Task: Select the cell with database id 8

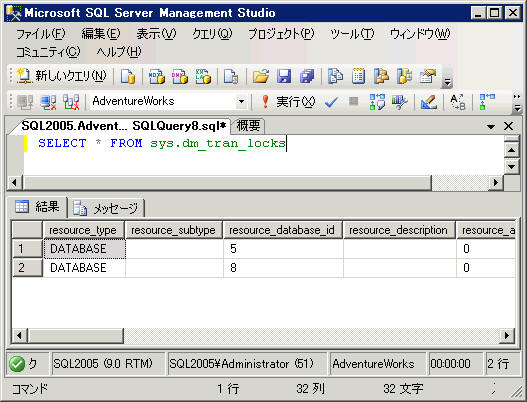Action: click(x=283, y=268)
